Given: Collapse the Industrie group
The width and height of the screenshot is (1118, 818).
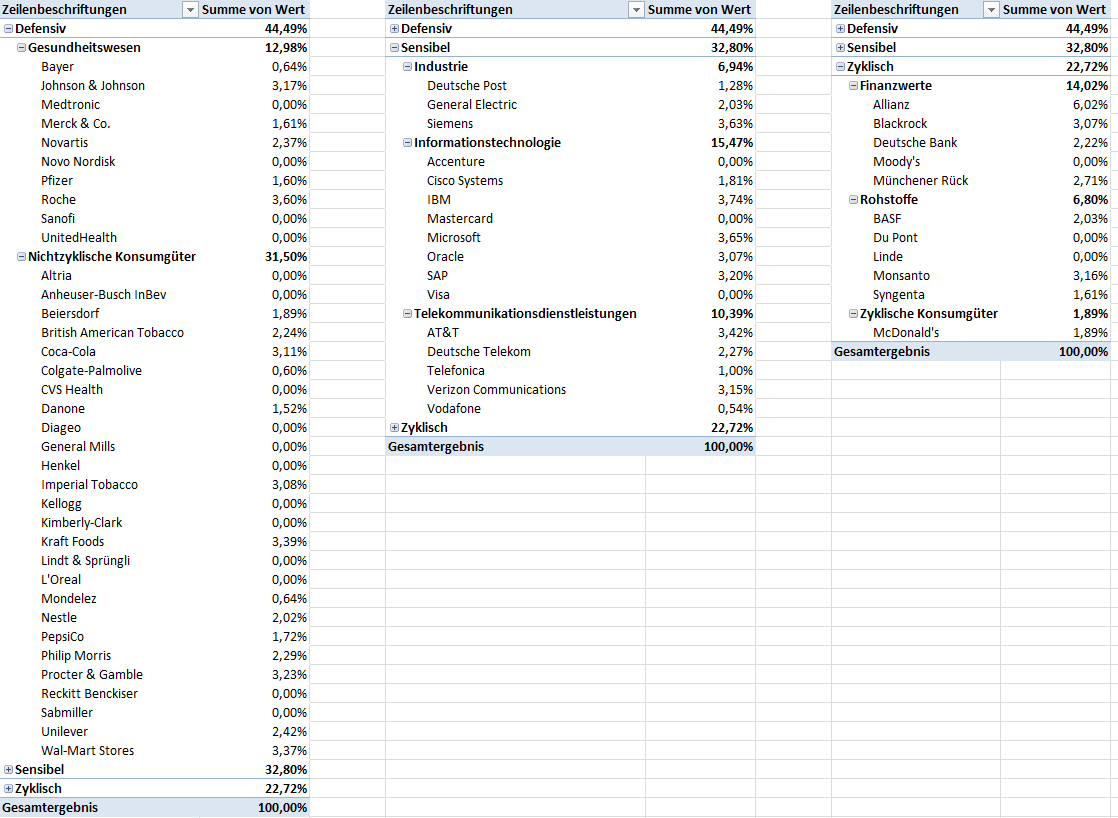Looking at the screenshot, I should coord(408,66).
